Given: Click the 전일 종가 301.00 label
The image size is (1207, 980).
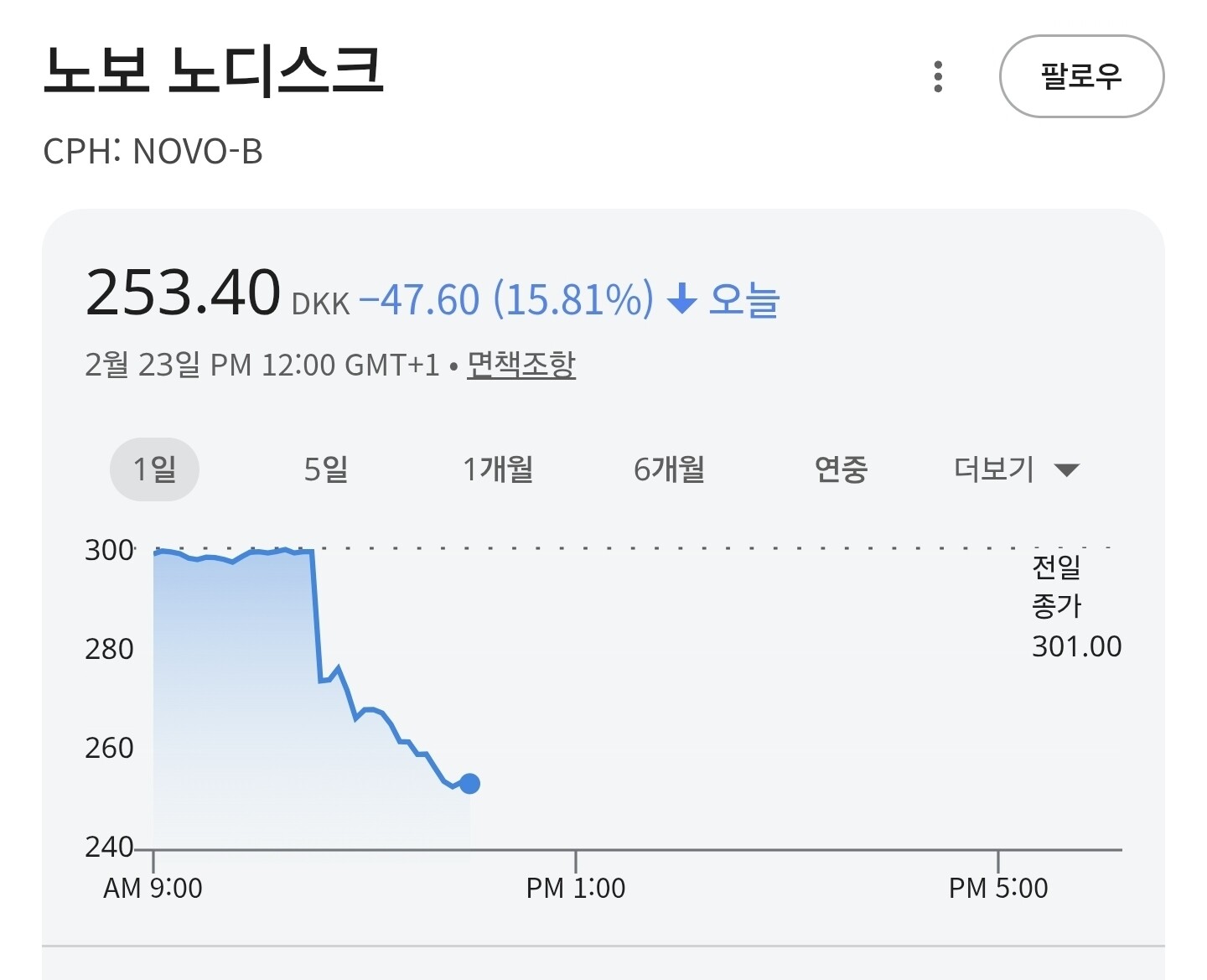Looking at the screenshot, I should pos(1075,607).
